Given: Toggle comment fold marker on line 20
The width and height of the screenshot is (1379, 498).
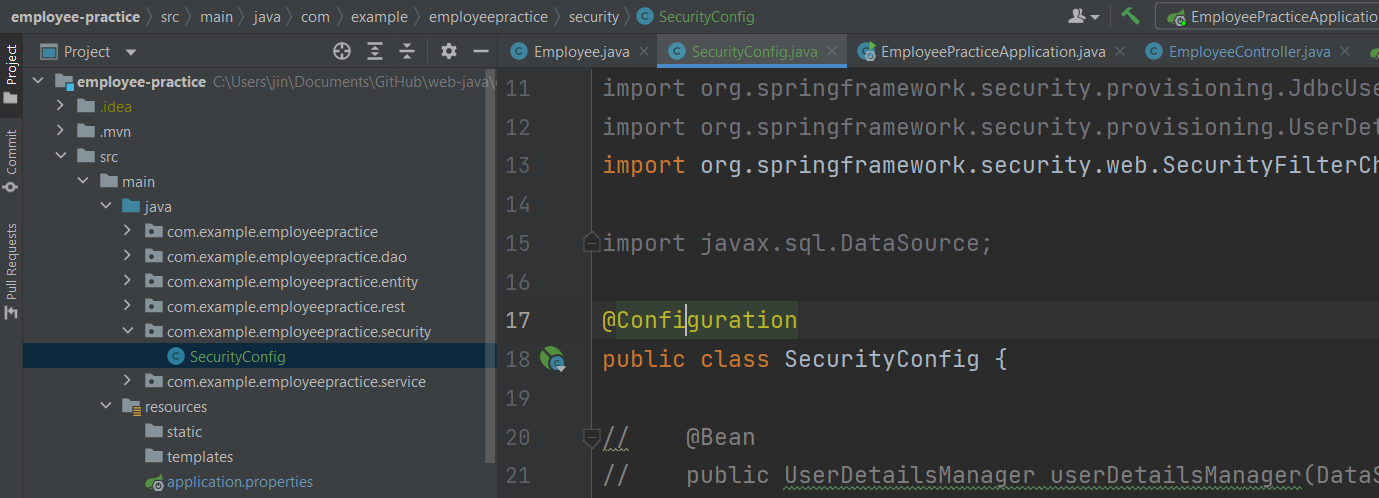Looking at the screenshot, I should coord(591,437).
